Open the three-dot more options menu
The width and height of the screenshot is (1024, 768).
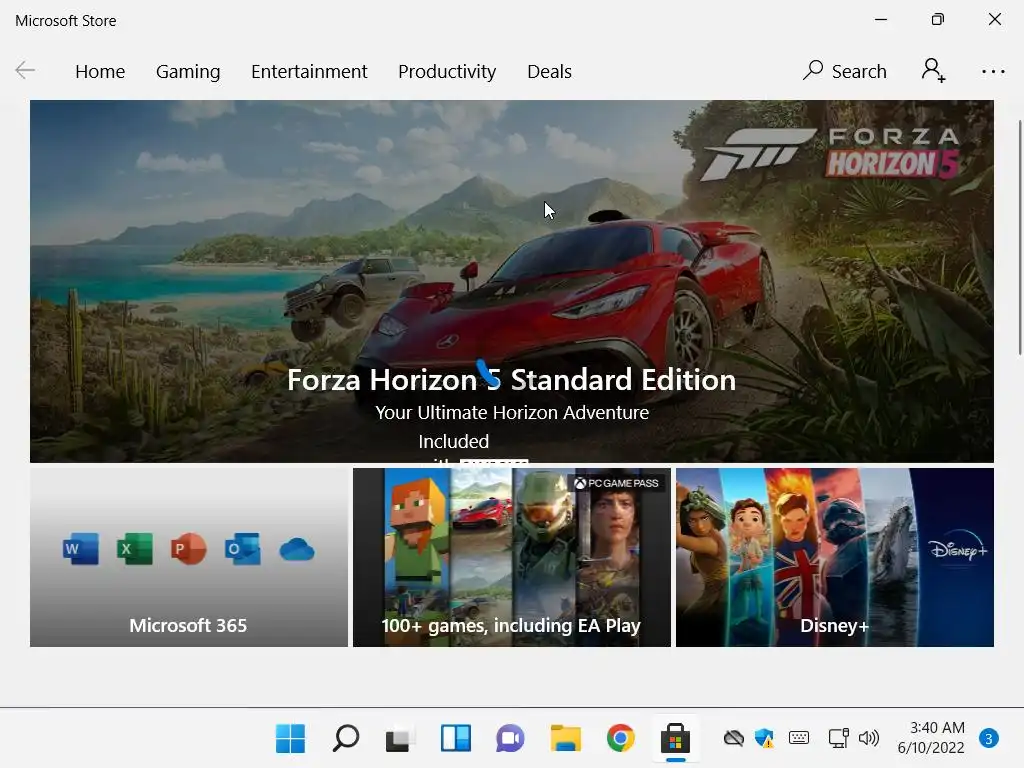point(993,71)
